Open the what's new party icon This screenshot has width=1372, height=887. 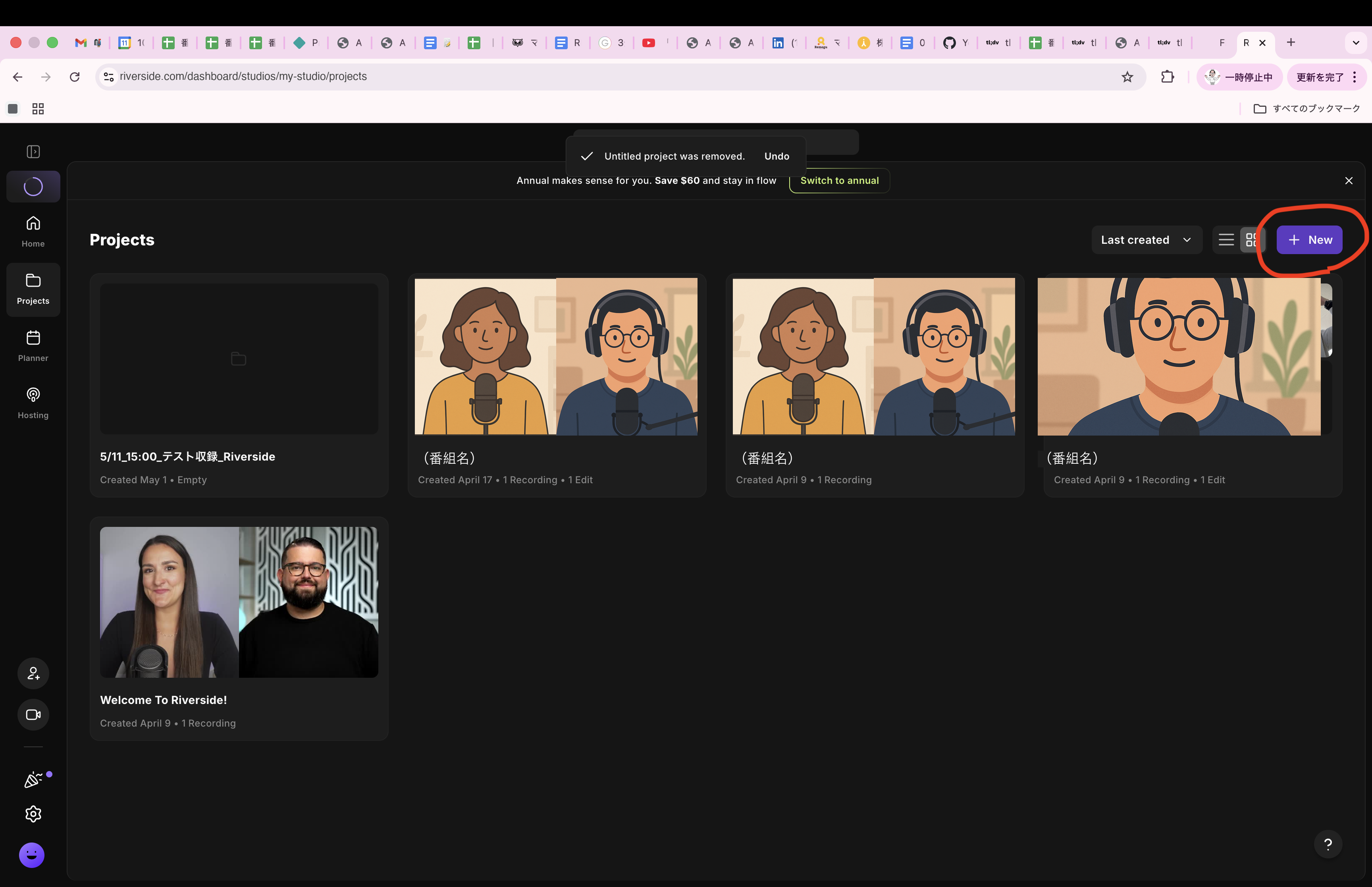pos(33,779)
